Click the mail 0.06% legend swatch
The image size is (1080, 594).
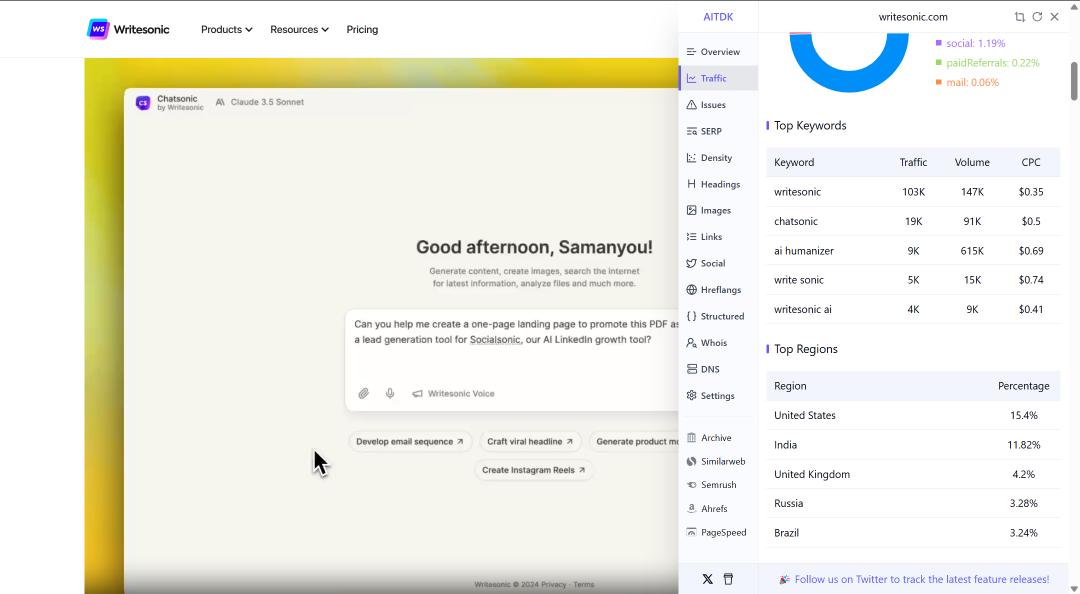938,83
